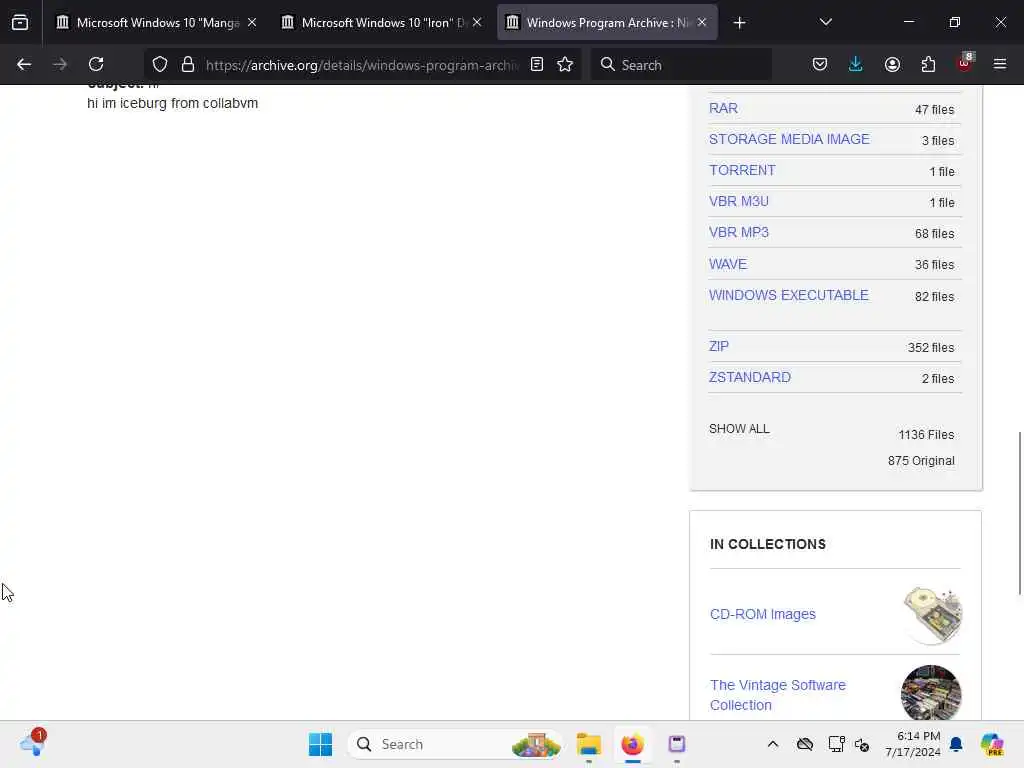Save page to Pocket
Viewport: 1024px width, 768px height.
coord(820,64)
